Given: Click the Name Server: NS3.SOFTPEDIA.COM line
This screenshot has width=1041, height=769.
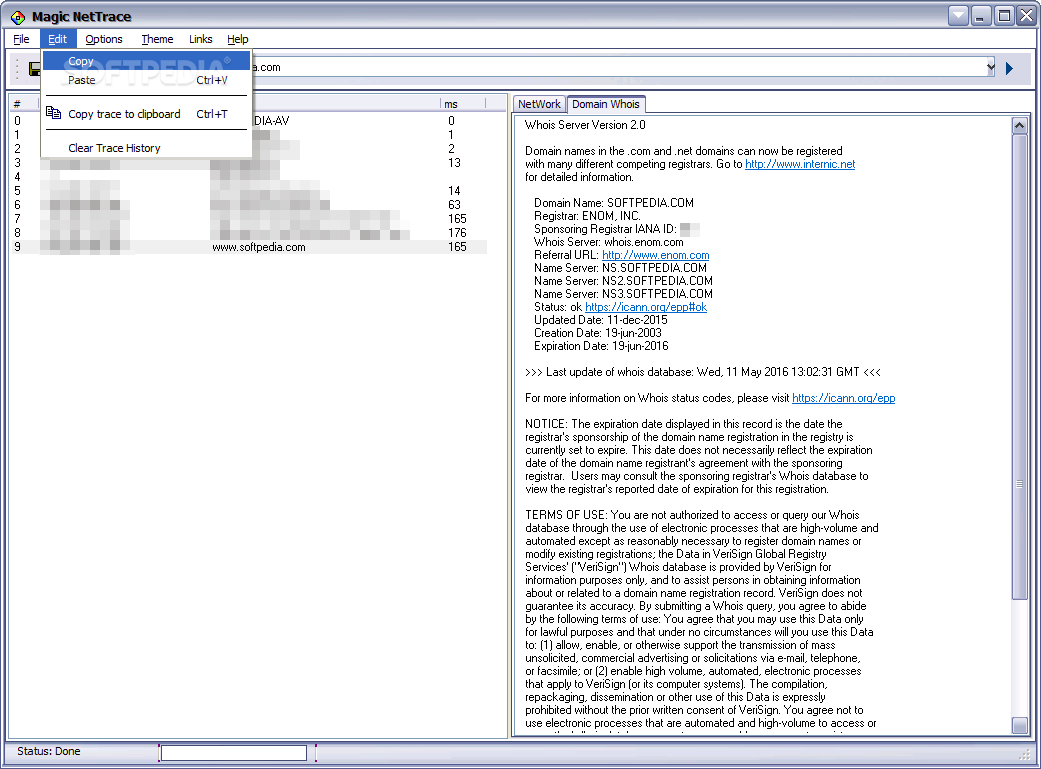Looking at the screenshot, I should 623,294.
